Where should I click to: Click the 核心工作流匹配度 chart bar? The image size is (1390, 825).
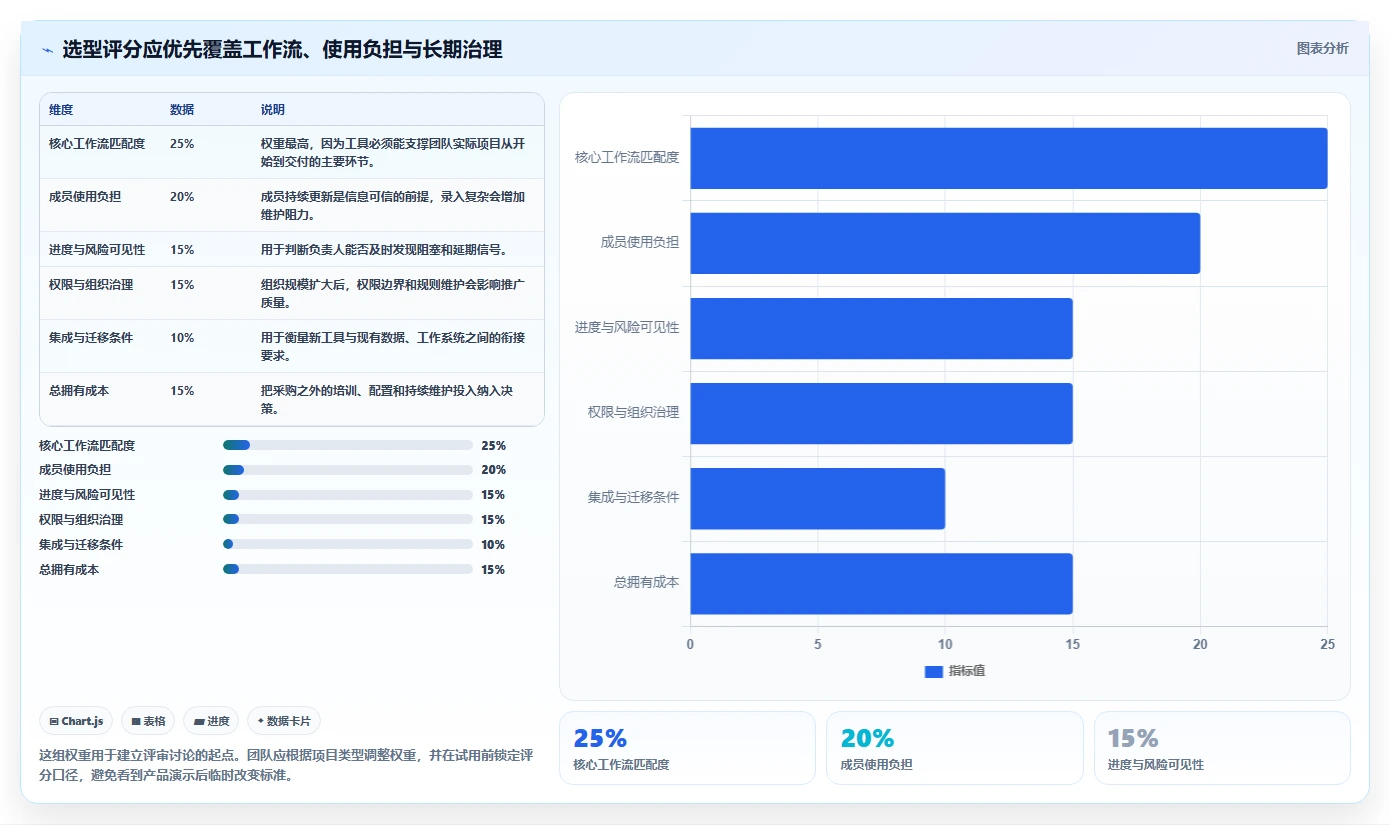(x=1008, y=158)
